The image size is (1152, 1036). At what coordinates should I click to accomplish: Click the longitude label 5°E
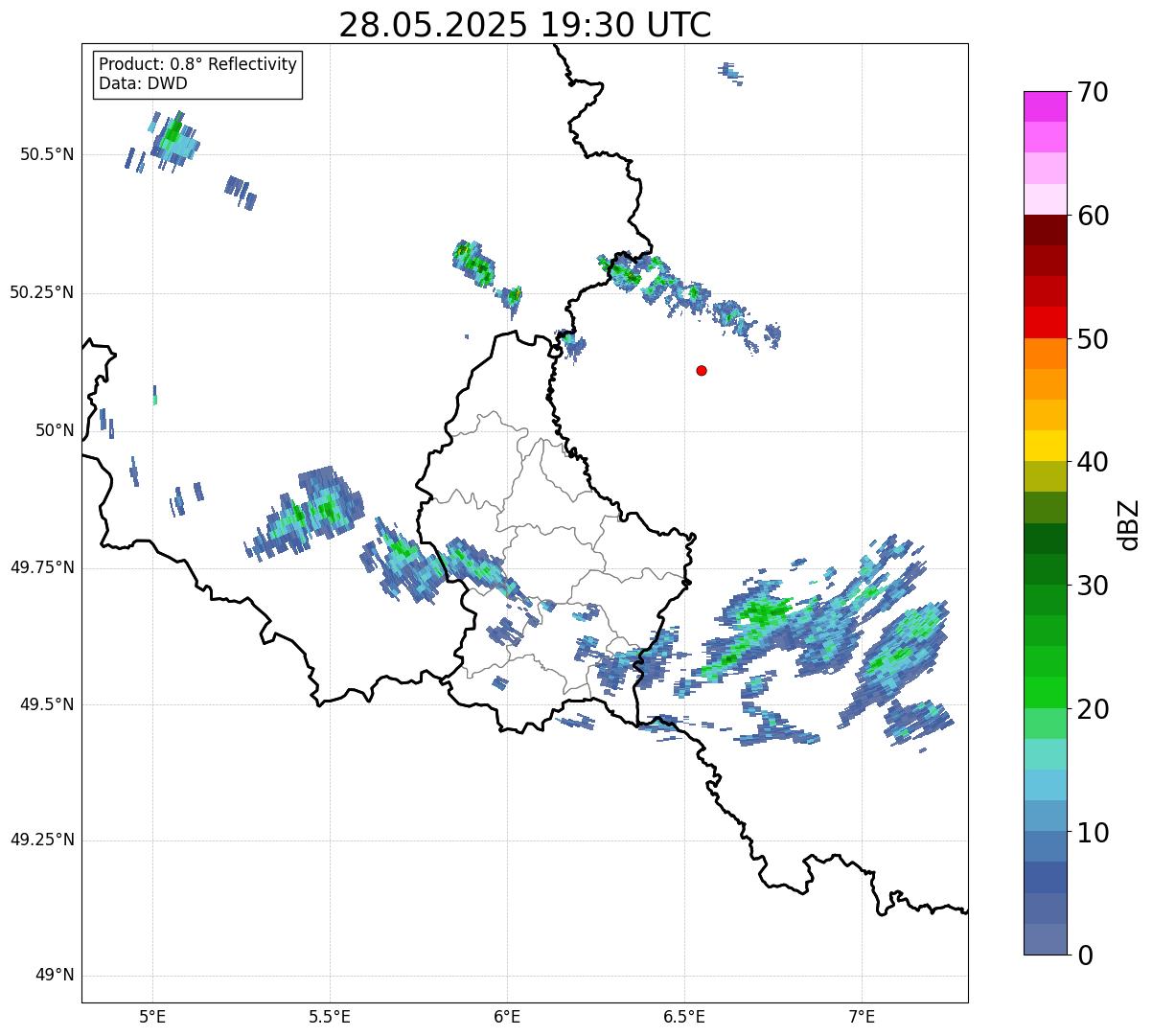152,1017
